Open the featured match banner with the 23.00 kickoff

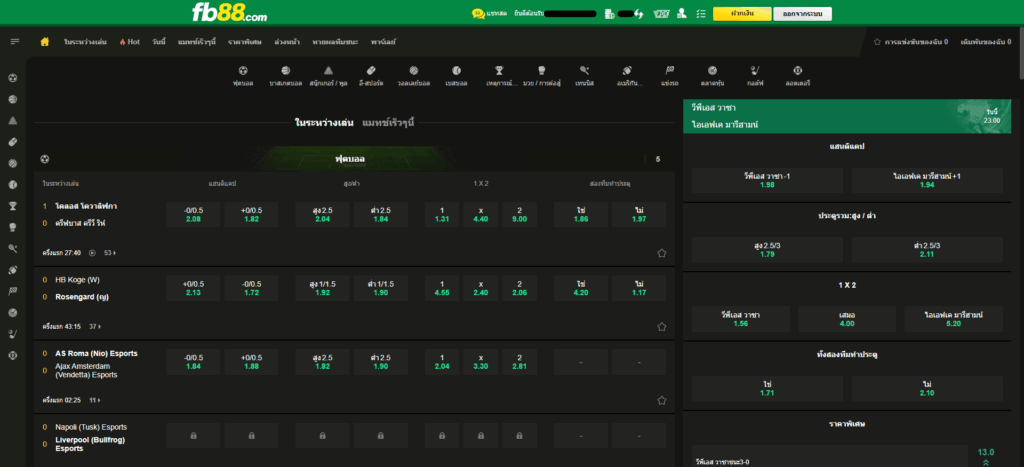coord(847,116)
